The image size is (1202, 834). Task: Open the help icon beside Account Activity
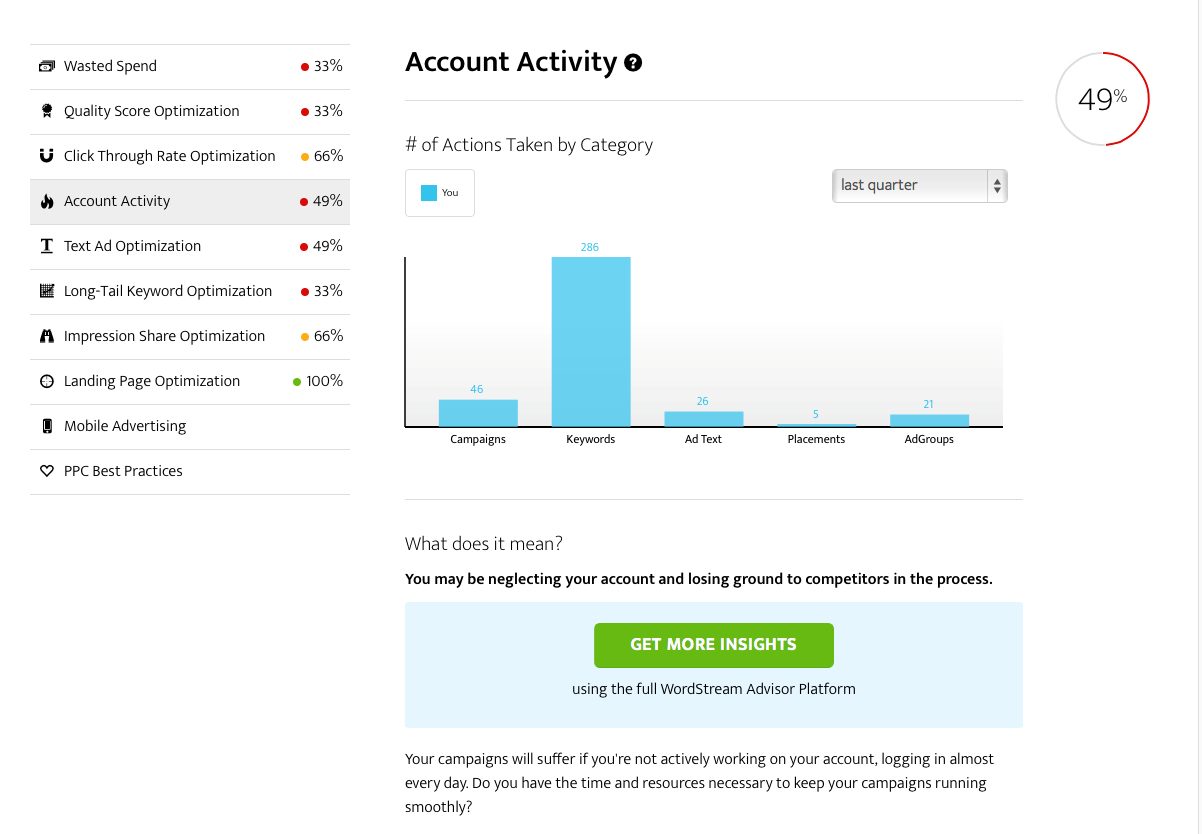click(x=633, y=63)
